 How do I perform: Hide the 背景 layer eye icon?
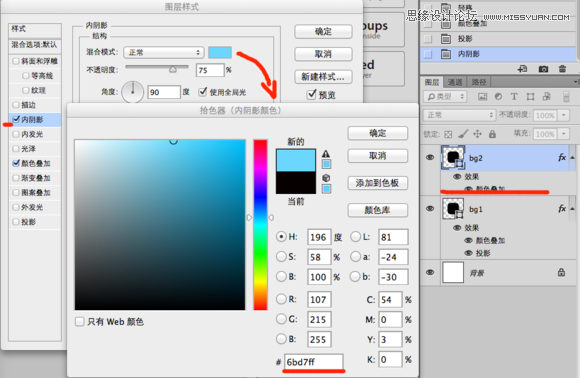(430, 272)
